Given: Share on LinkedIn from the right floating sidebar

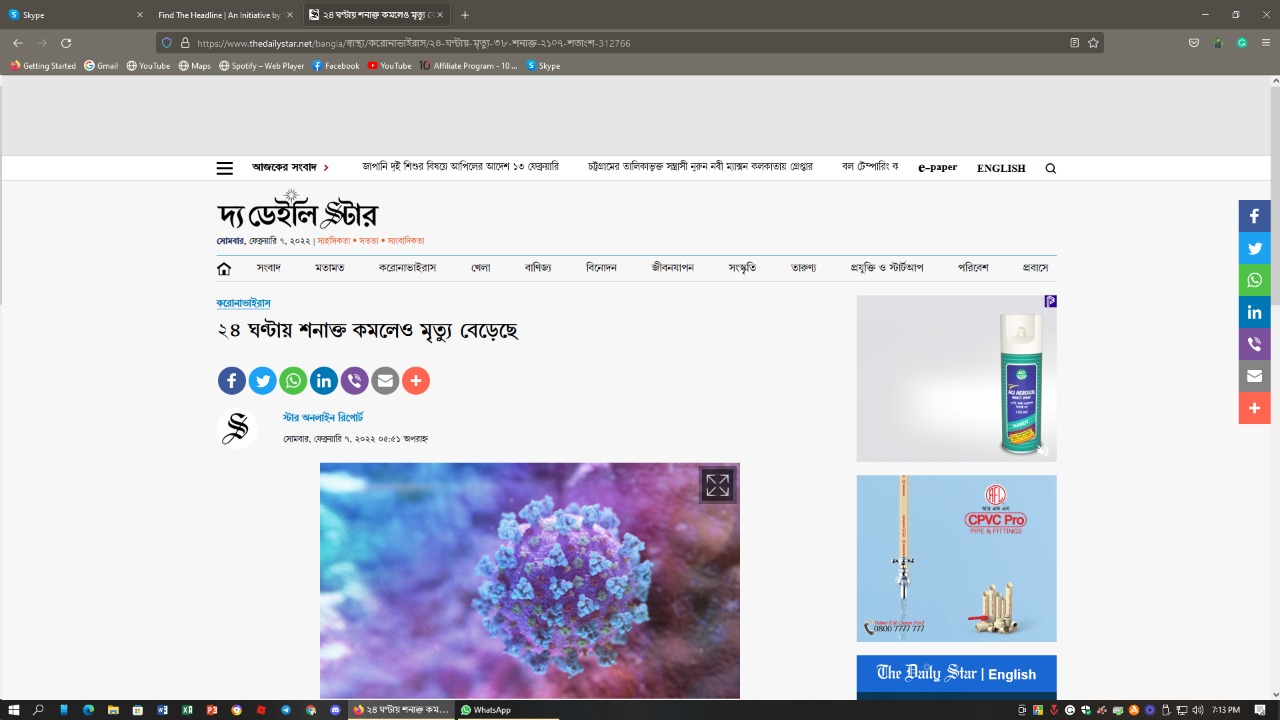Looking at the screenshot, I should [x=1254, y=312].
